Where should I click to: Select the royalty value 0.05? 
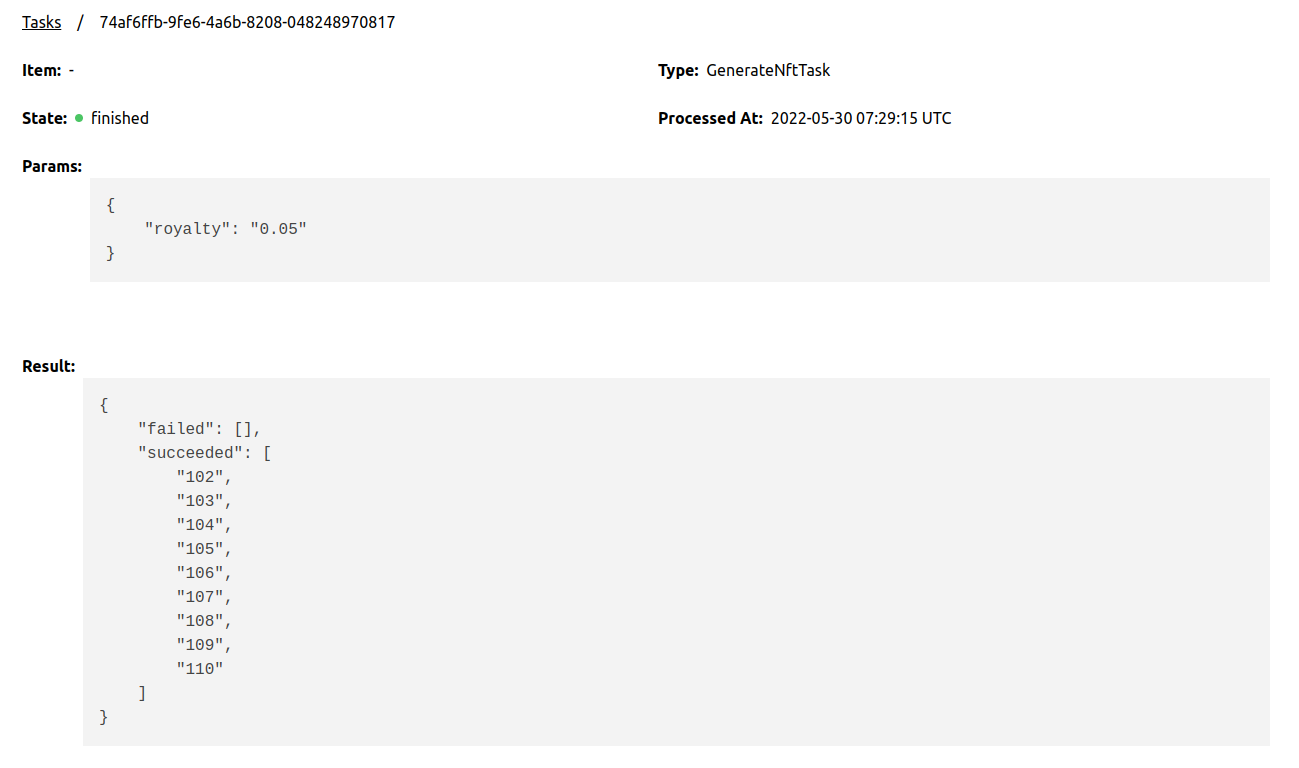281,228
